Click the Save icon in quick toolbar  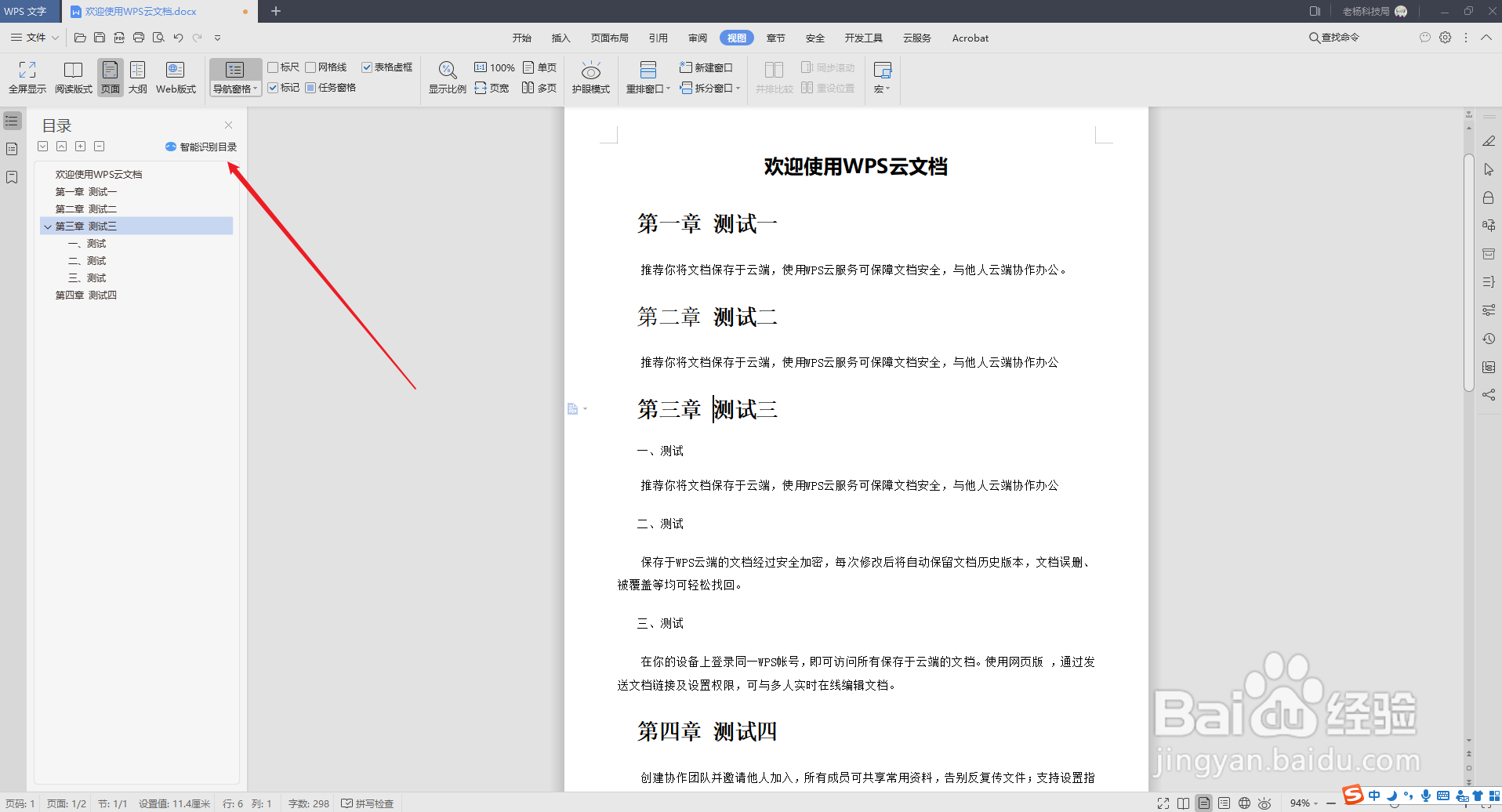100,38
